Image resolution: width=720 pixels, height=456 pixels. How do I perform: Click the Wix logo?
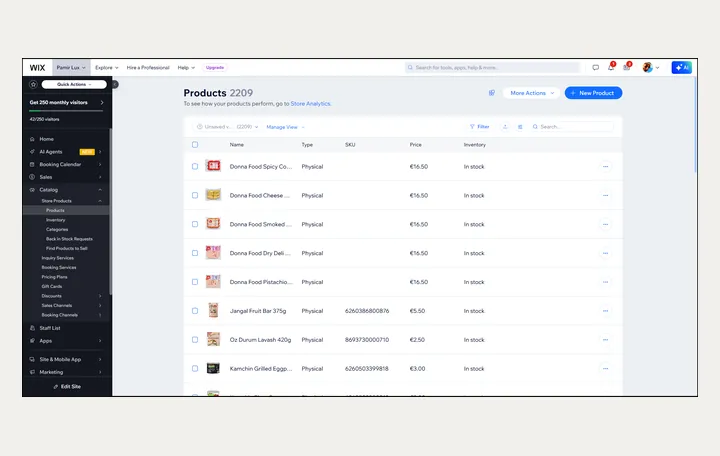pos(37,68)
